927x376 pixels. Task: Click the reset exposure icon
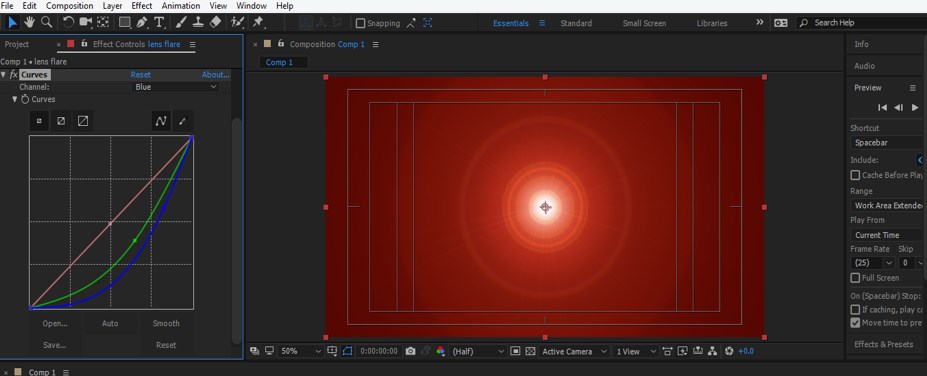pos(728,351)
